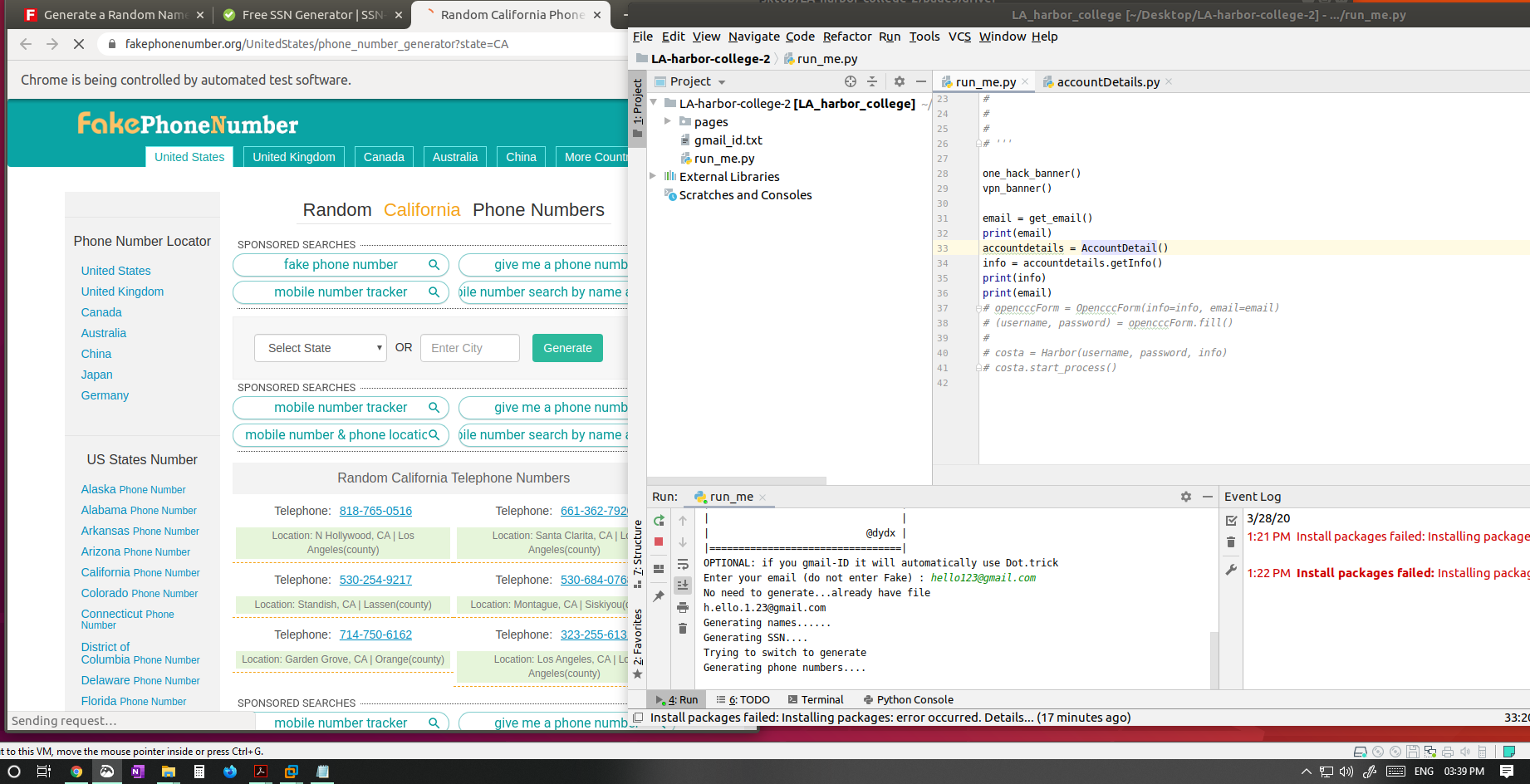
Task: Print the Run console output
Action: (683, 607)
